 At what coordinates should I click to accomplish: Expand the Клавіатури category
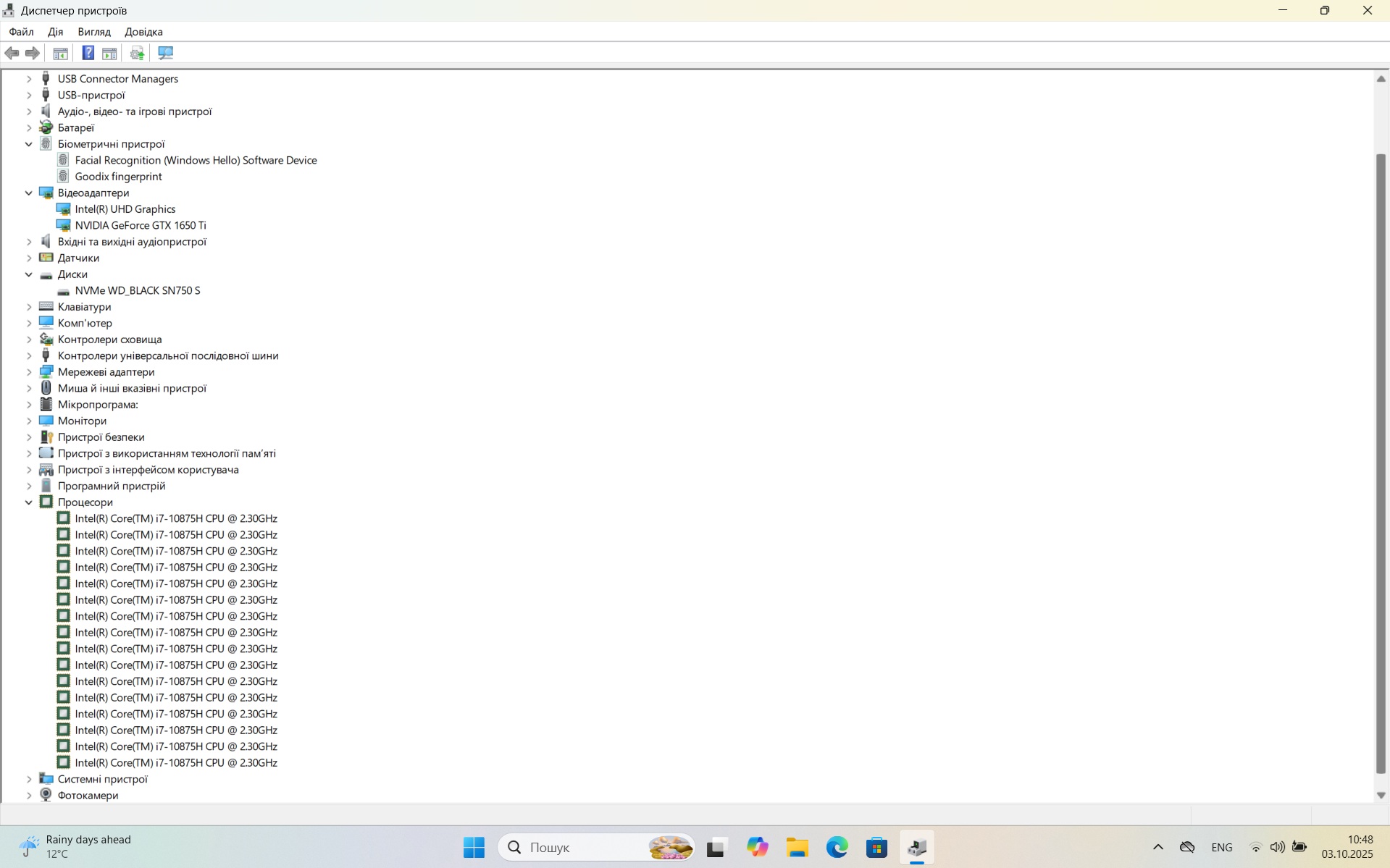click(29, 307)
